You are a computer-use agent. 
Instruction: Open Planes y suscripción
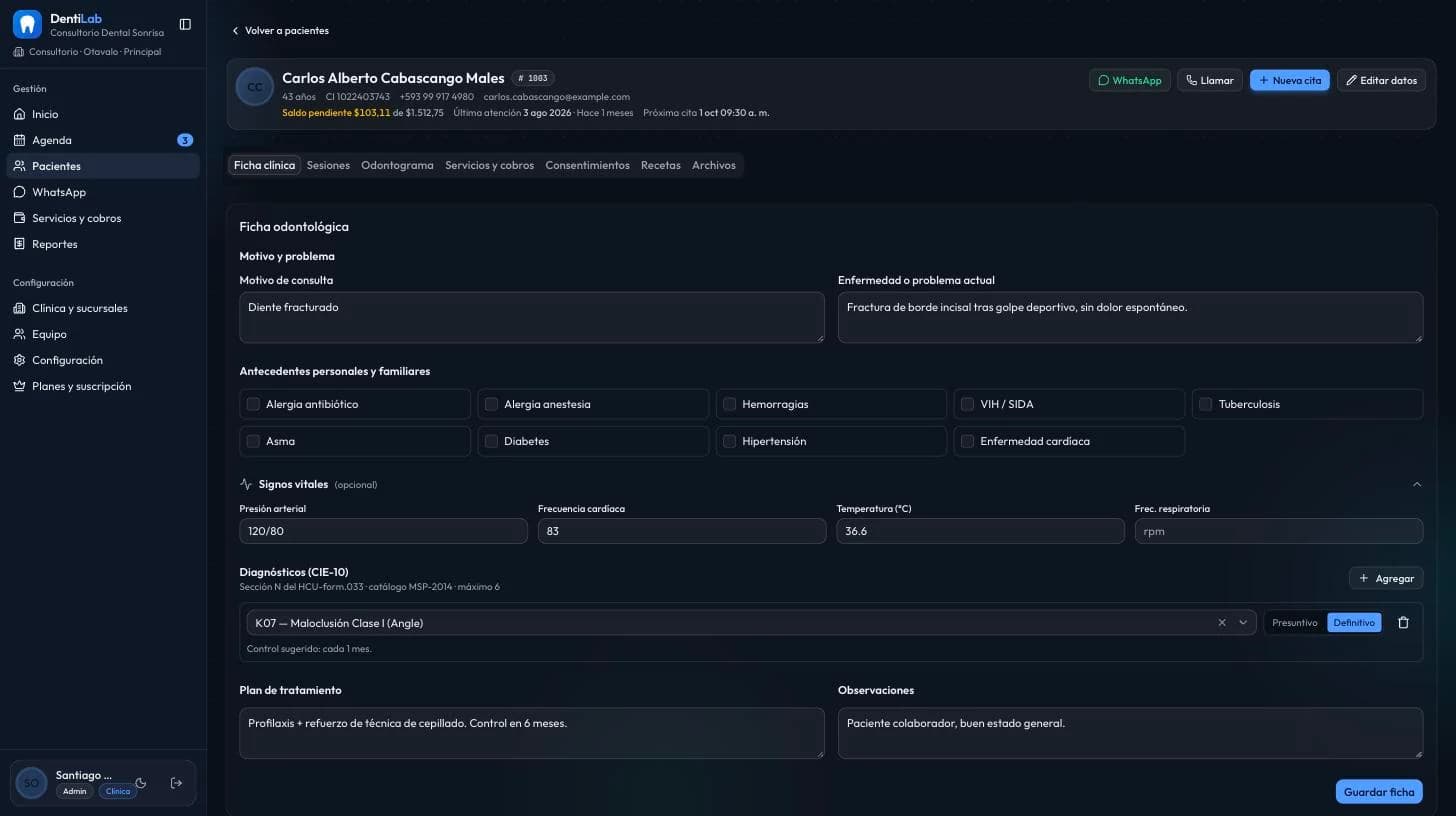click(x=103, y=386)
